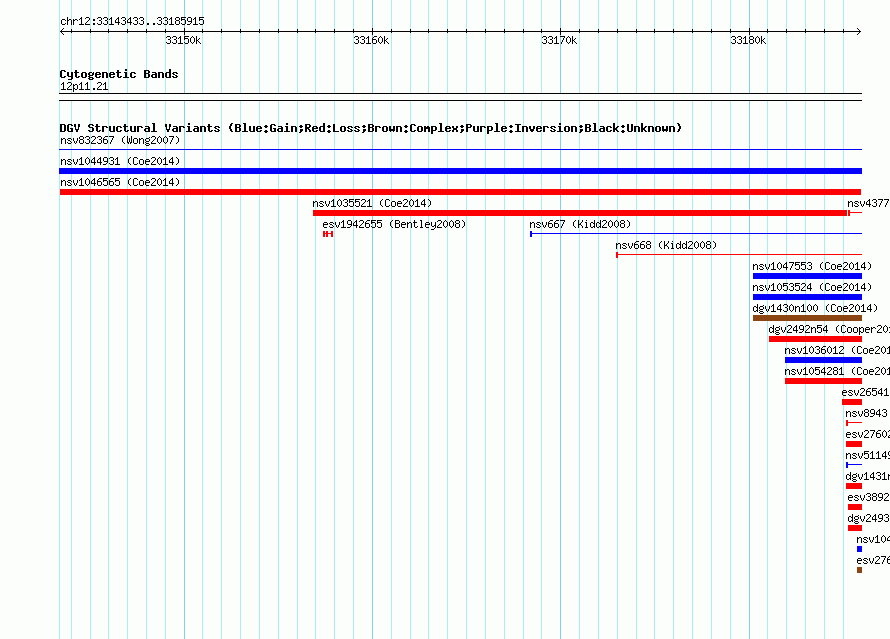Open the nsv1053524 (Coe2014) label

coord(812,287)
